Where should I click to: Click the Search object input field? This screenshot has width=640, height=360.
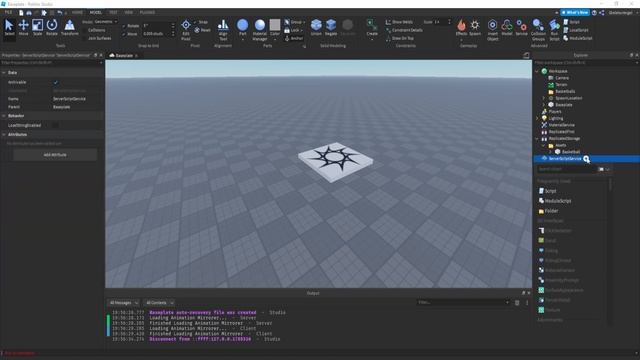pos(567,169)
